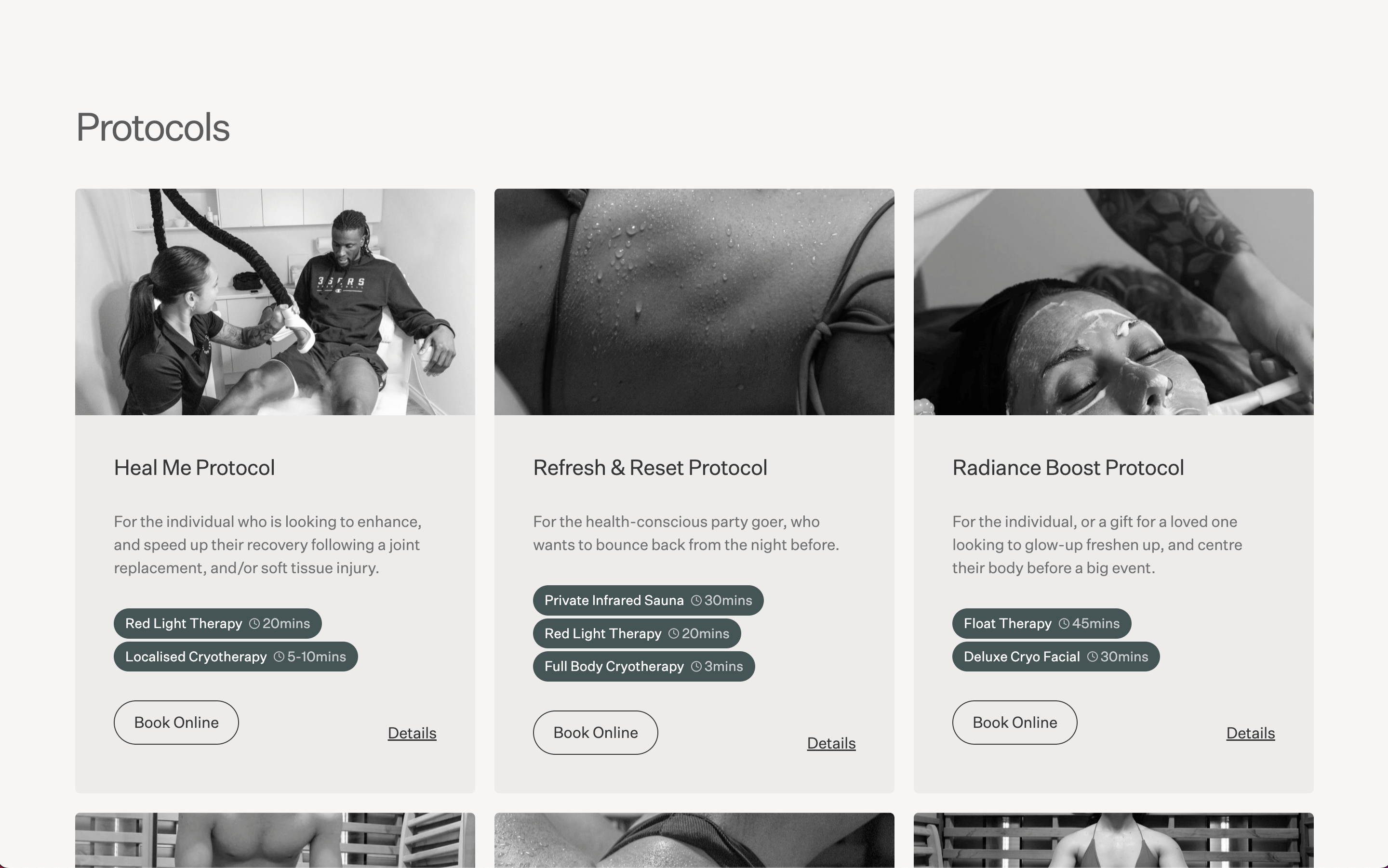Select the Localised Cryotherapy tag
Image resolution: width=1388 pixels, height=868 pixels.
pos(236,657)
